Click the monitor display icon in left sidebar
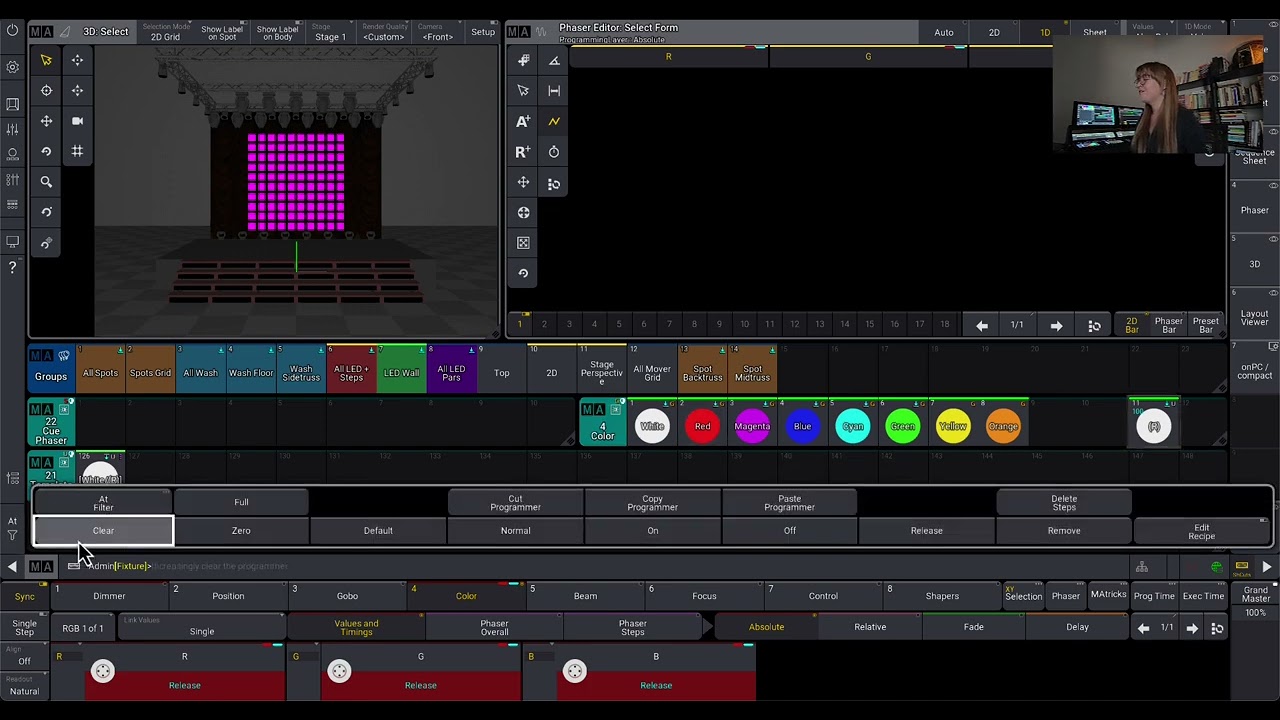 [x=12, y=241]
